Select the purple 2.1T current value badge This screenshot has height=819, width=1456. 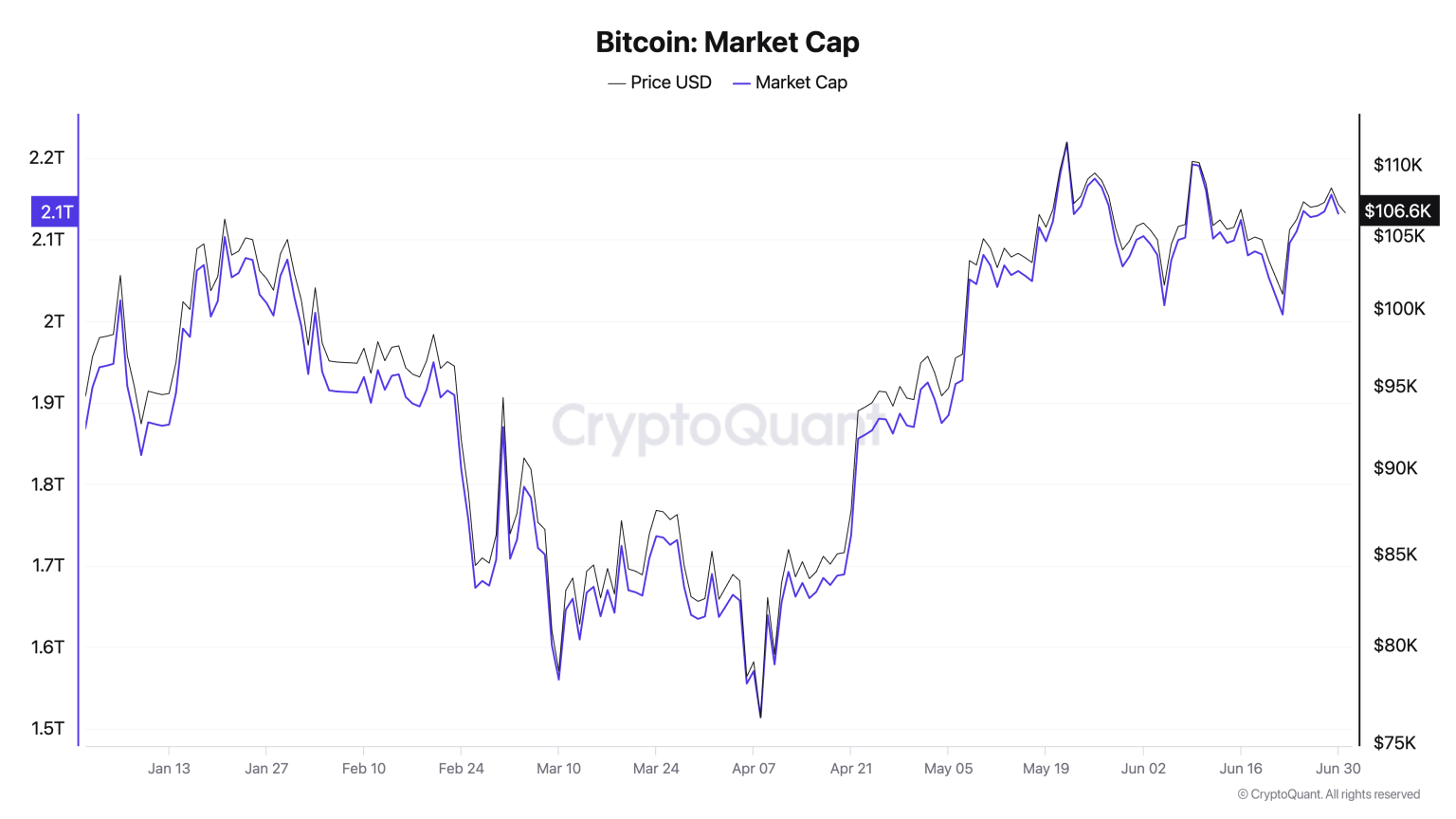[56, 211]
